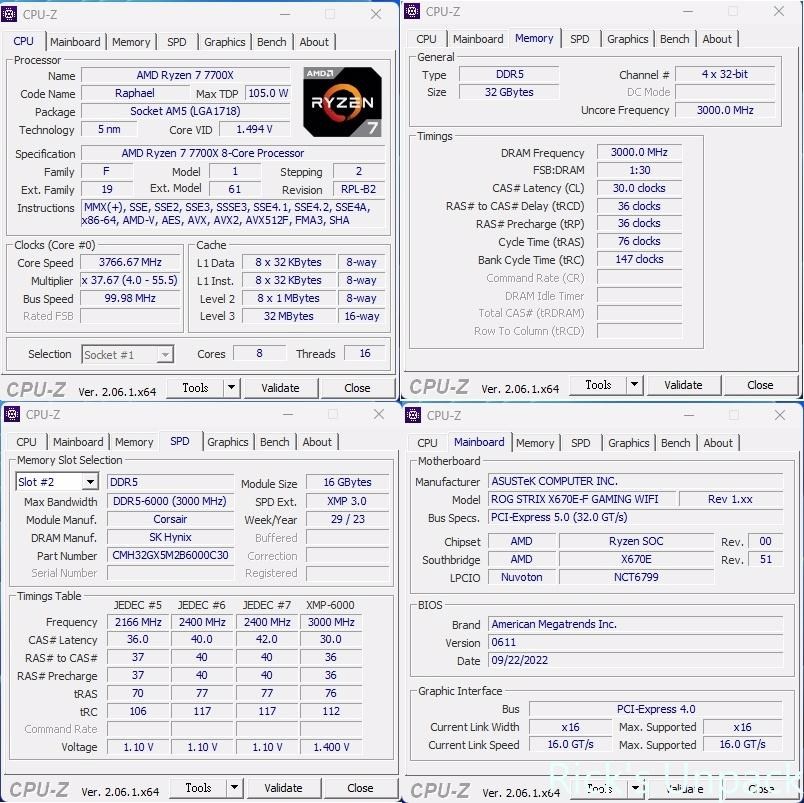Open the About tab in the Memory window
The image size is (804, 803).
pyautogui.click(x=717, y=39)
